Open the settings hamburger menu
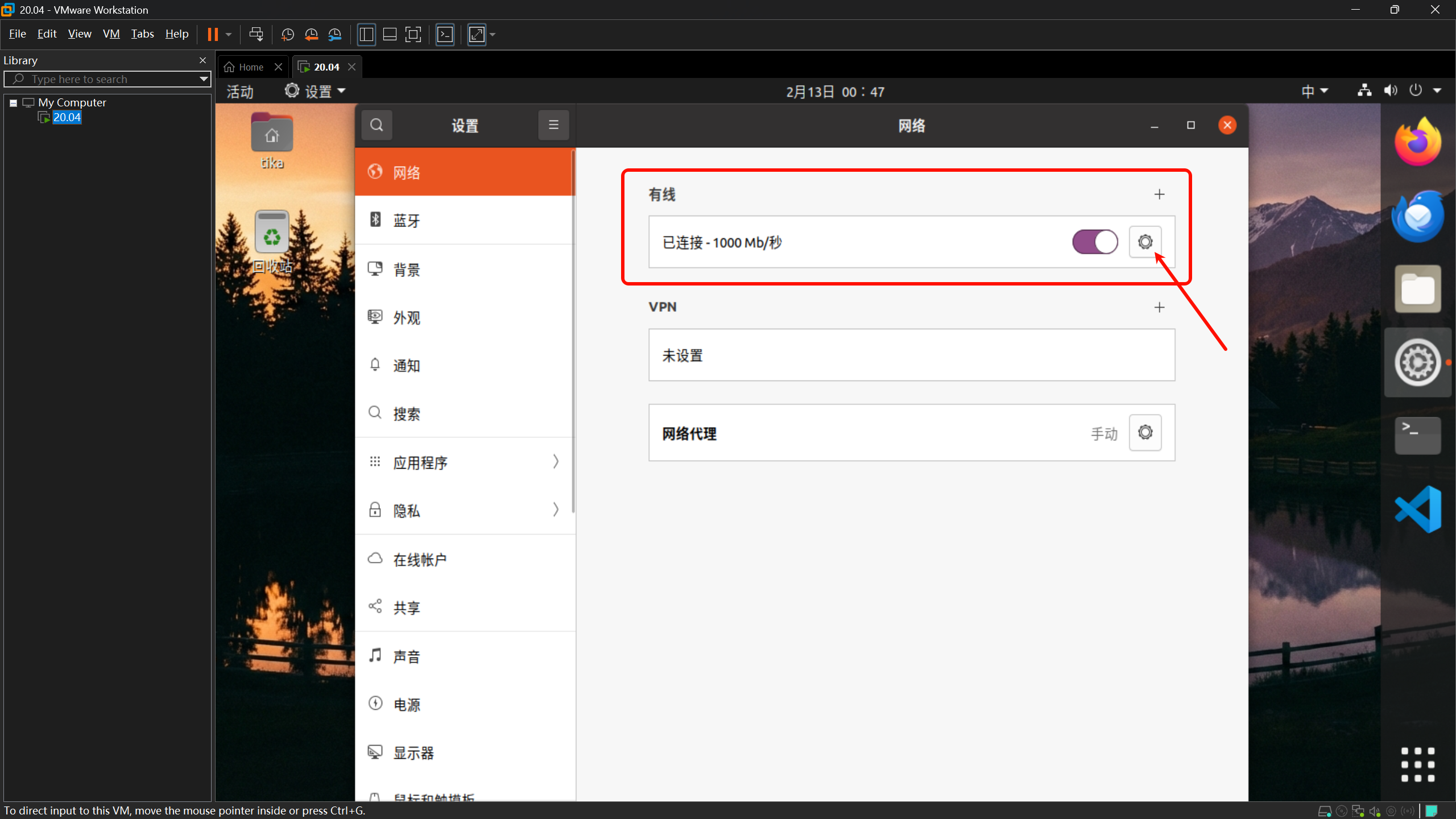The height and width of the screenshot is (819, 1456). 553,125
